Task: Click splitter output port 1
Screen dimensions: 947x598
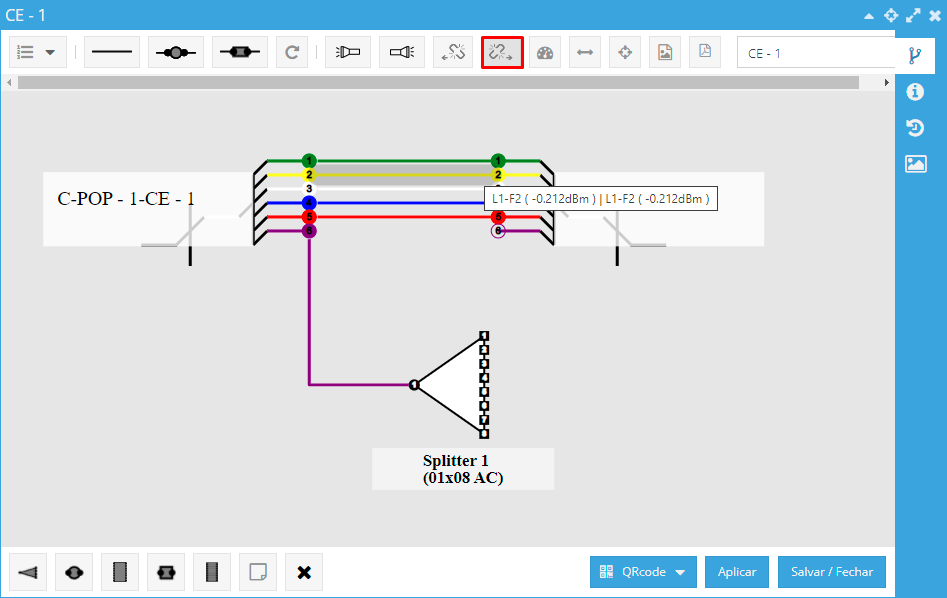Action: click(484, 336)
